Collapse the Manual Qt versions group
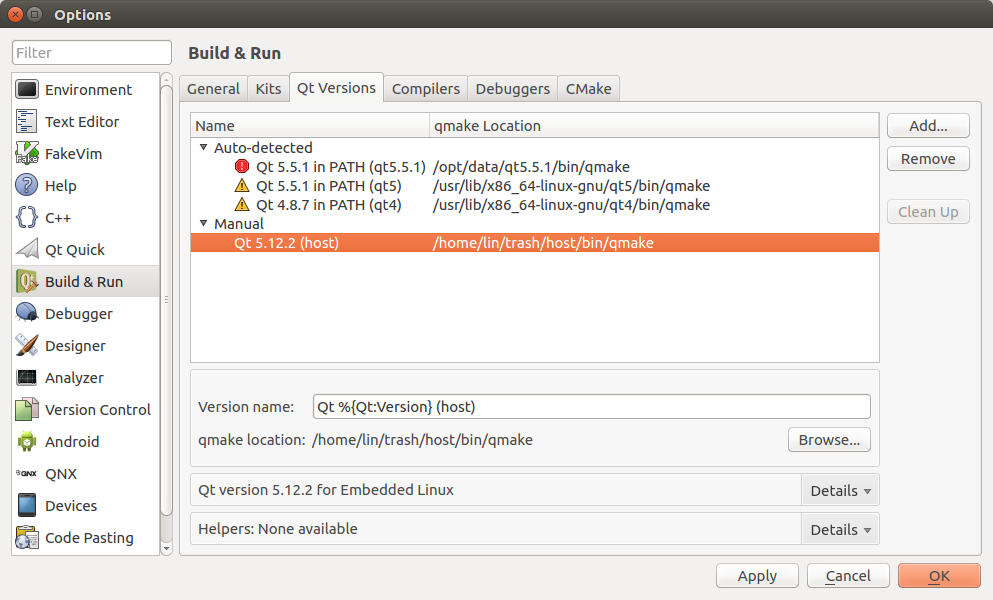993x600 pixels. [x=204, y=223]
